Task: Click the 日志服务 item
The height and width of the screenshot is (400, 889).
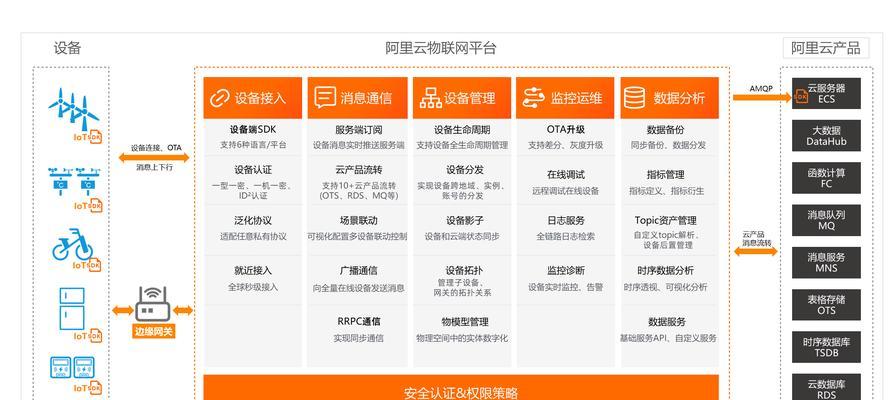Action: pyautogui.click(x=565, y=220)
